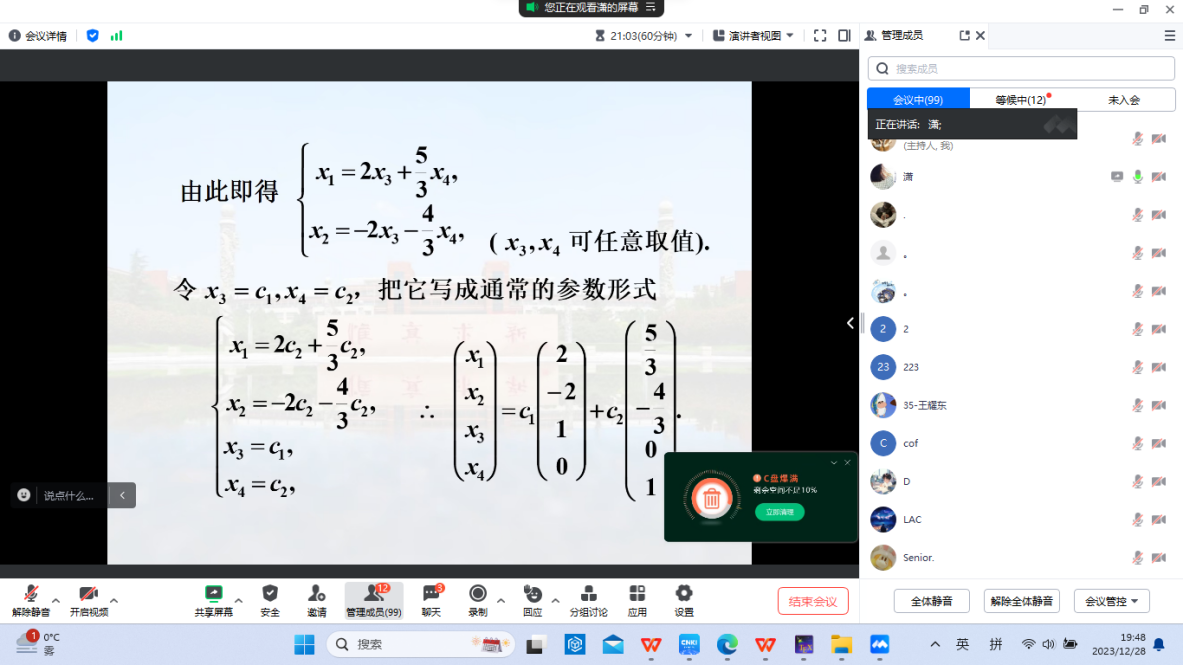The width and height of the screenshot is (1183, 665).
Task: Start recording with the 录制 icon
Action: coord(478,594)
